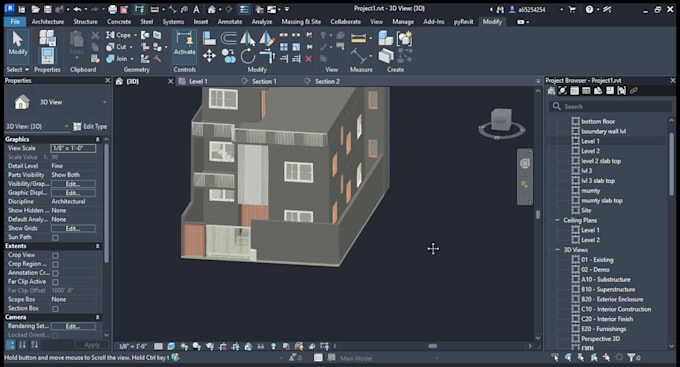Screen dimensions: 680x367
Task: Click the drawing area vertical scrollbar thumb
Action: click(x=538, y=215)
